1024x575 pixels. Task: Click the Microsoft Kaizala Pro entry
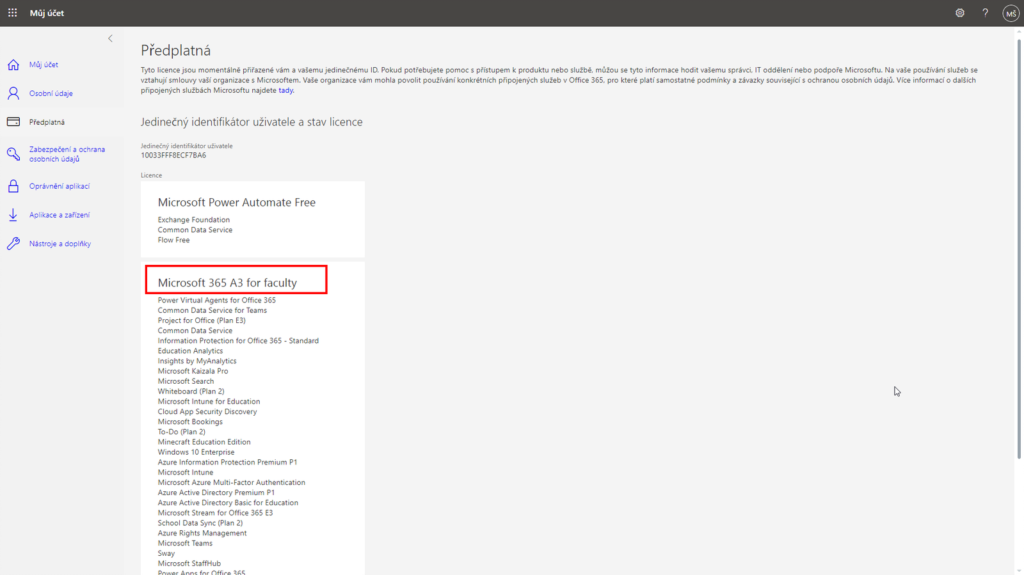click(x=193, y=371)
